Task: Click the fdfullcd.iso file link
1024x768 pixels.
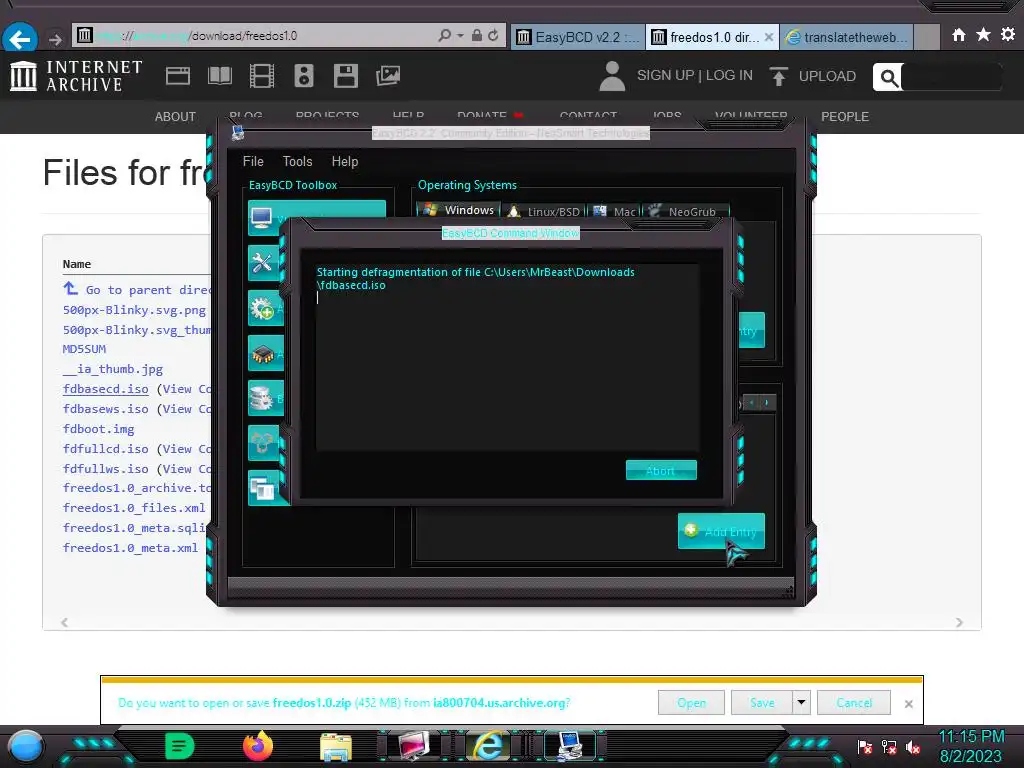Action: click(x=106, y=449)
